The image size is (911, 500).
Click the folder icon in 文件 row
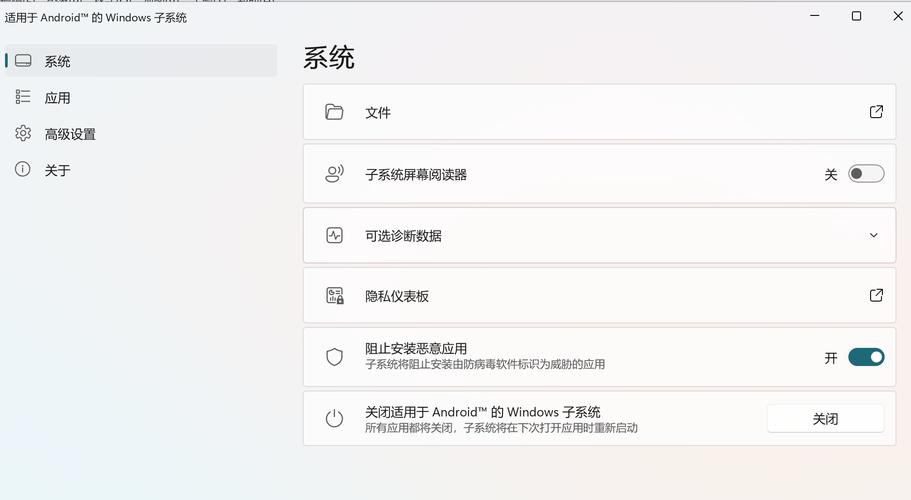point(334,111)
